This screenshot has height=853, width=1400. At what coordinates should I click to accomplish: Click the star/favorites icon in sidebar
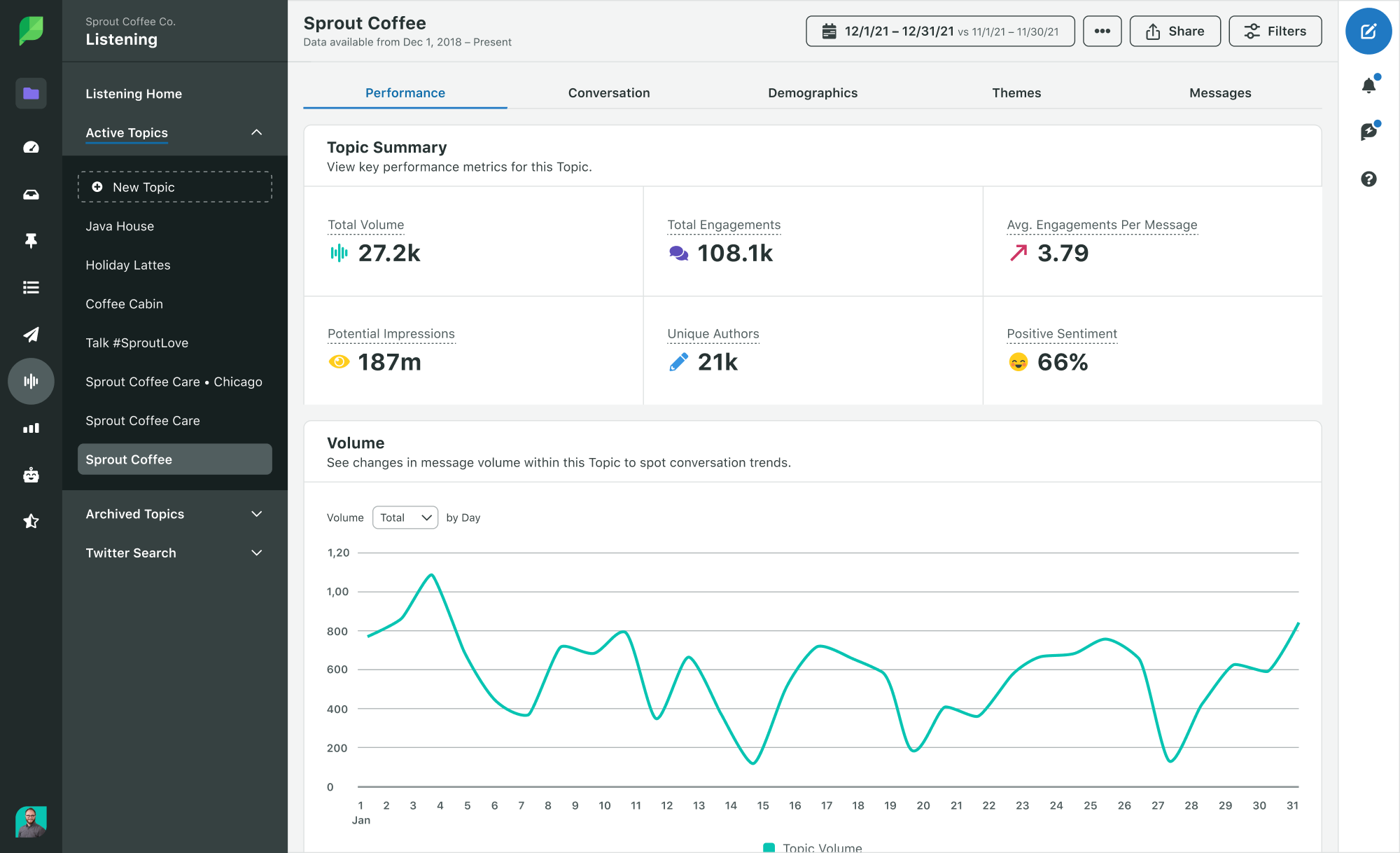(x=30, y=520)
